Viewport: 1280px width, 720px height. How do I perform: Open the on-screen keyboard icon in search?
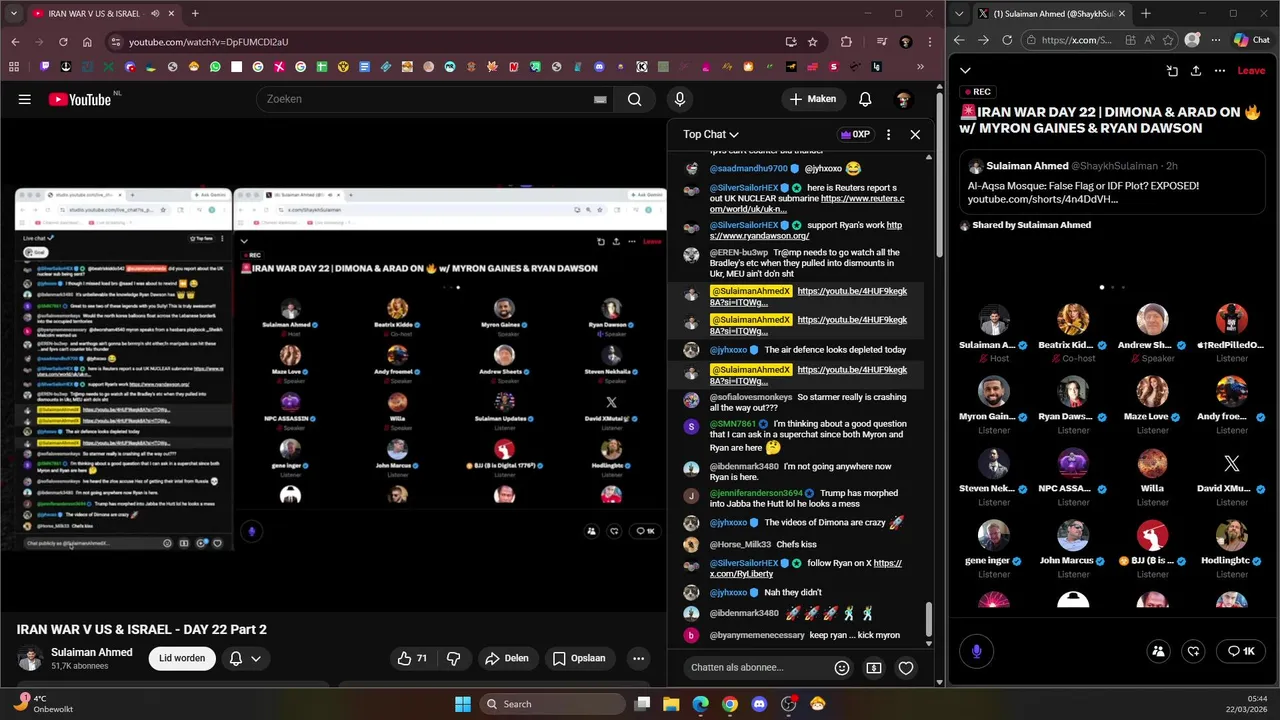pos(600,99)
